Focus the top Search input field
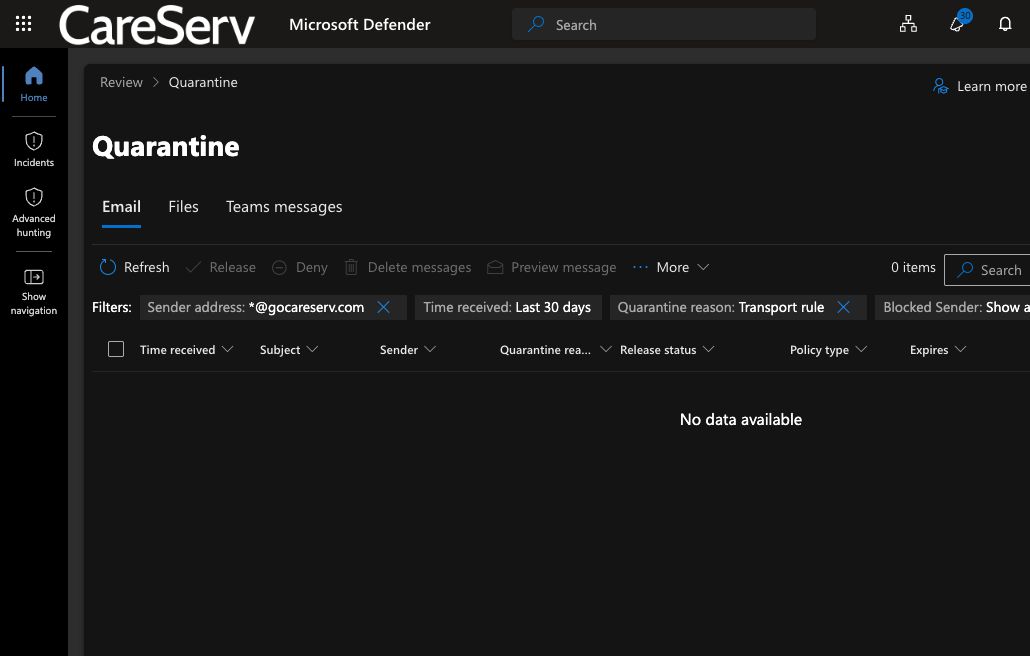1030x656 pixels. coord(663,24)
